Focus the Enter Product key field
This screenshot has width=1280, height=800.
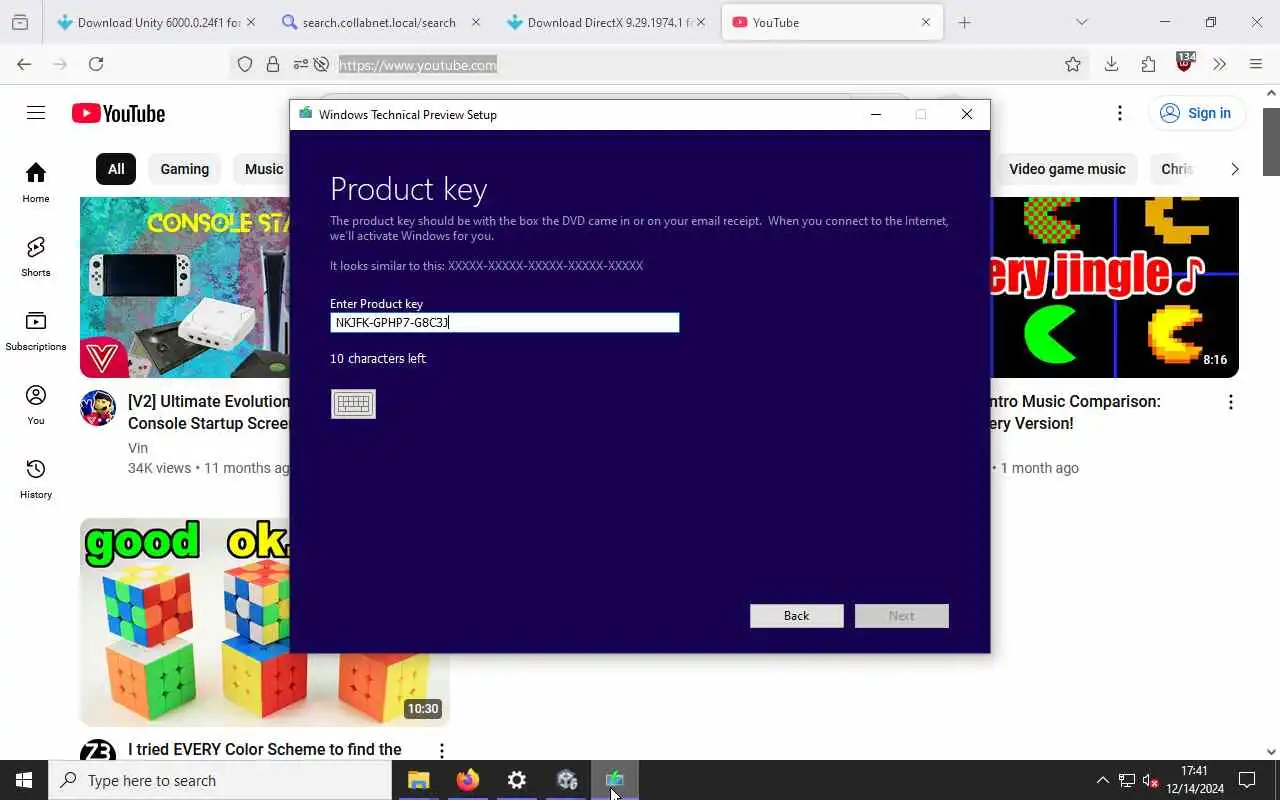coord(504,322)
